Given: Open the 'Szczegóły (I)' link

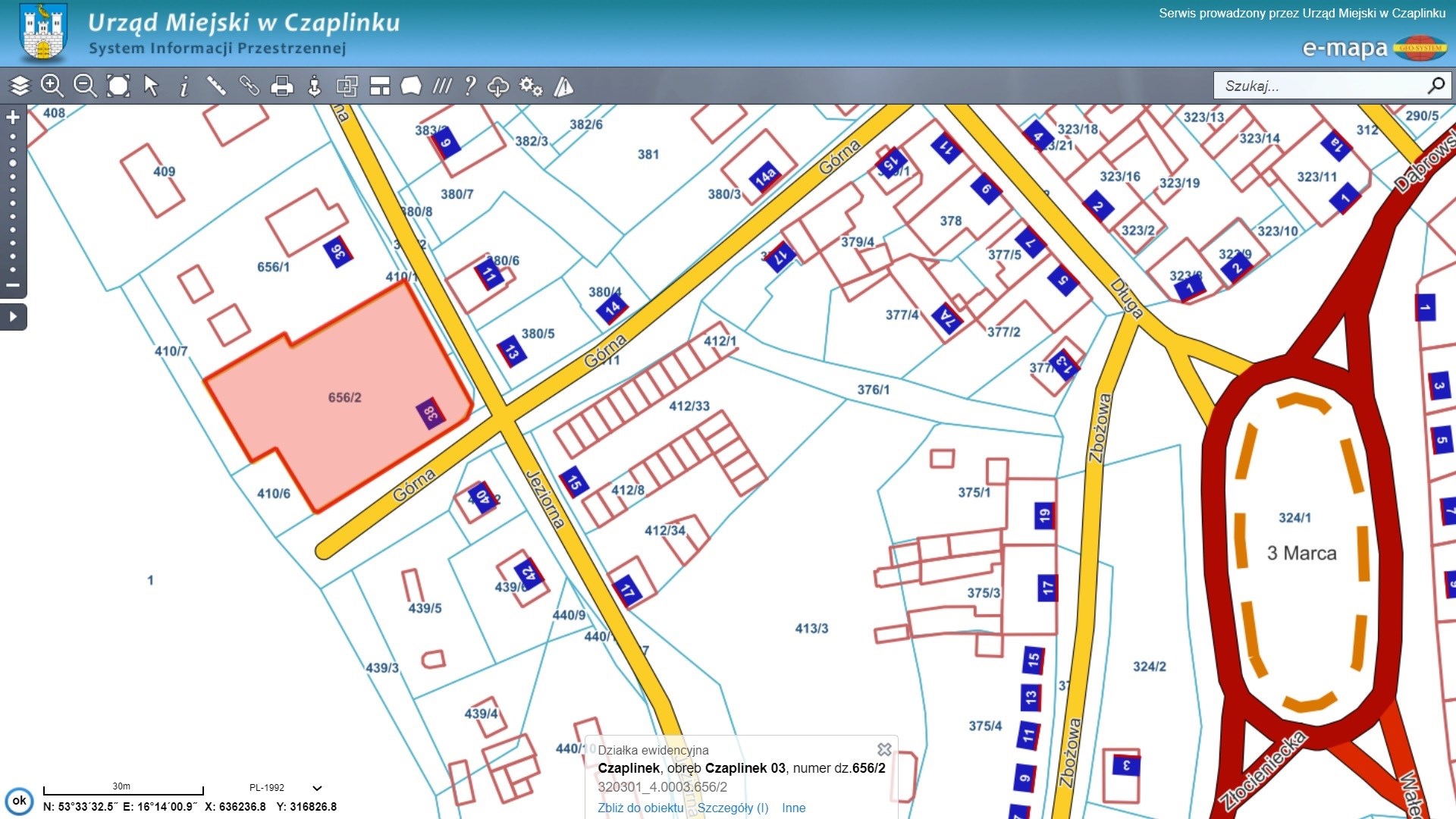Looking at the screenshot, I should (x=733, y=808).
